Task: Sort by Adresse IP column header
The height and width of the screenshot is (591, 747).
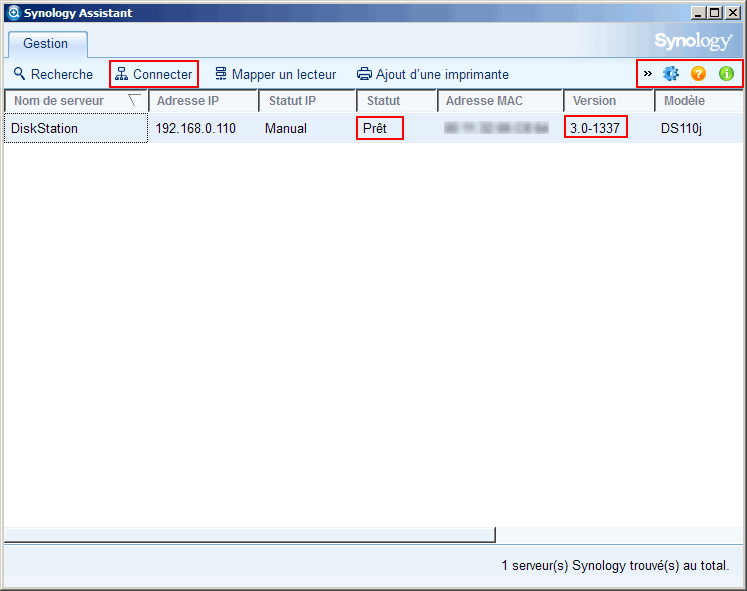Action: [203, 101]
